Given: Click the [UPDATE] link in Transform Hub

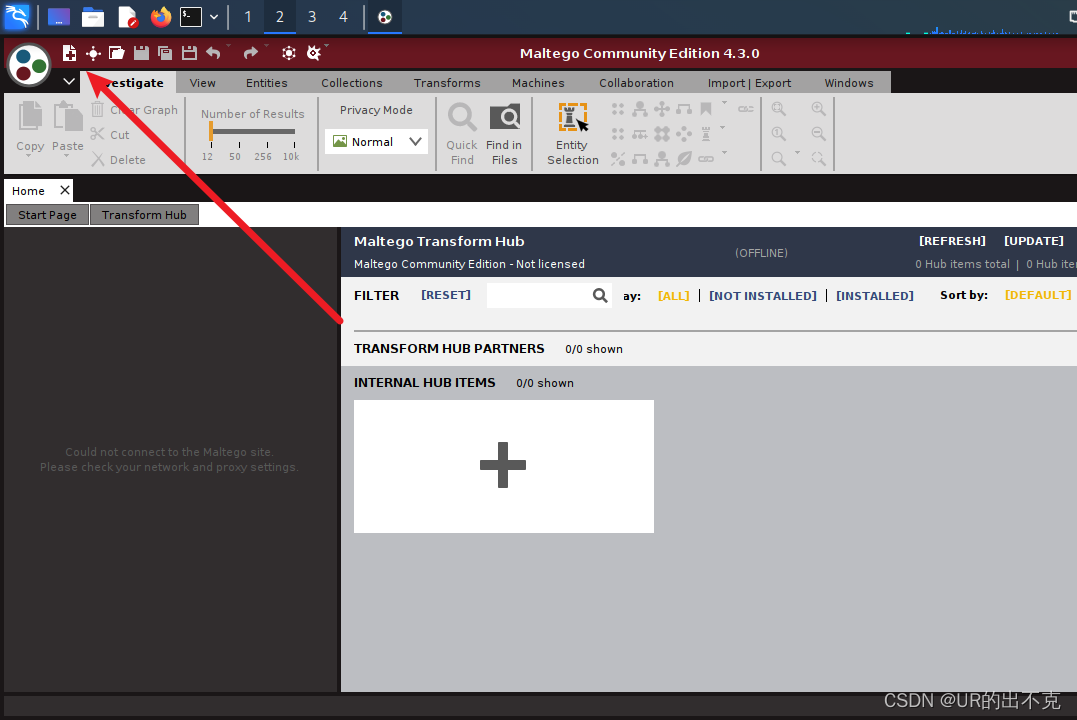Looking at the screenshot, I should click(1034, 241).
